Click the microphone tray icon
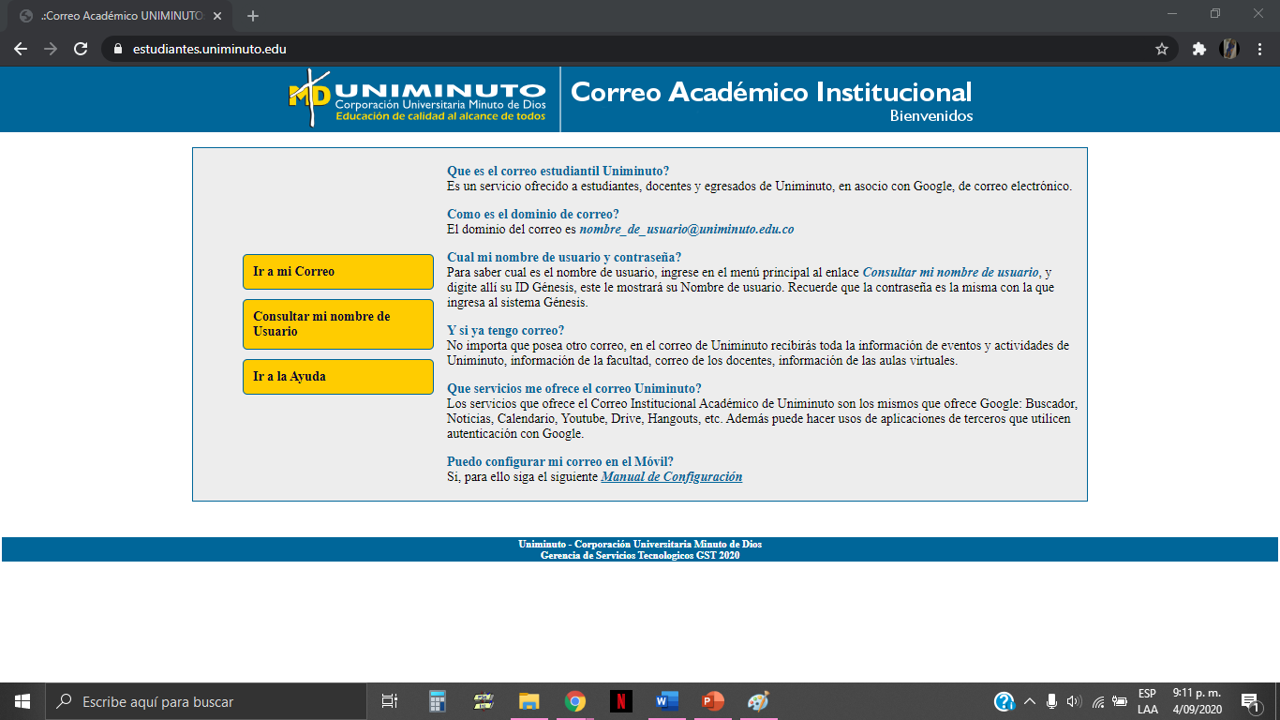The height and width of the screenshot is (720, 1280). coord(1051,701)
